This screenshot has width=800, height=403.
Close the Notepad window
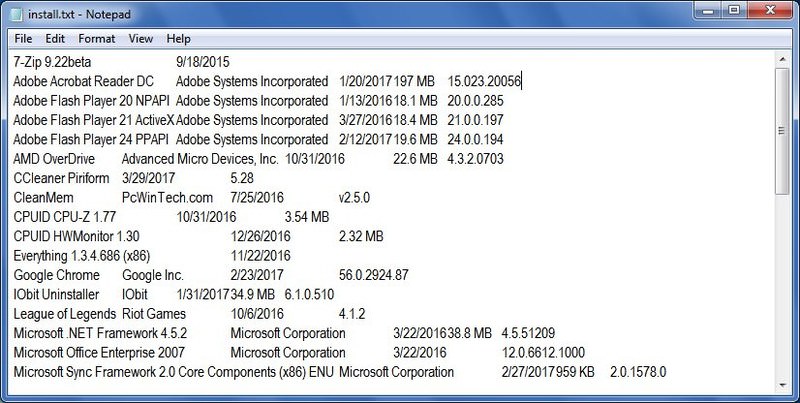(x=770, y=11)
